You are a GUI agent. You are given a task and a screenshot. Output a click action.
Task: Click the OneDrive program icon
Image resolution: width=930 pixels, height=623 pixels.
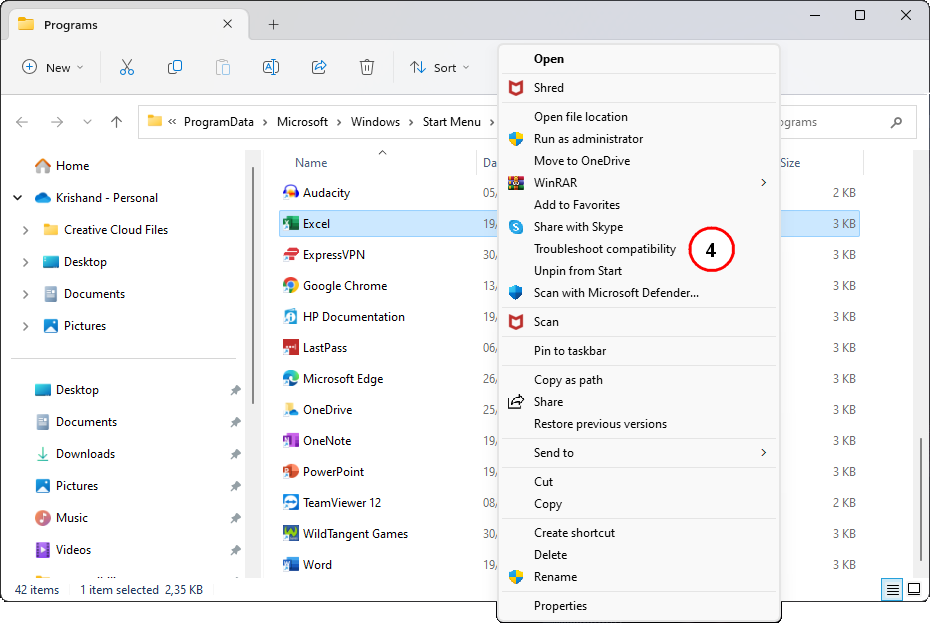(x=291, y=409)
